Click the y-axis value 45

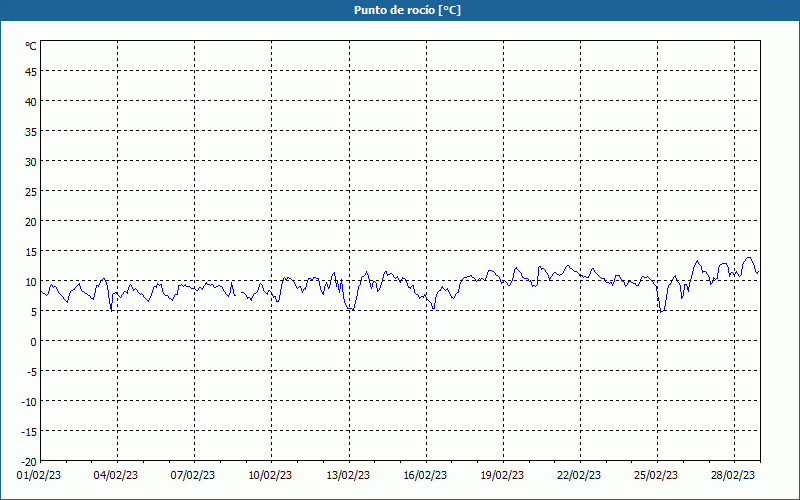pos(31,72)
